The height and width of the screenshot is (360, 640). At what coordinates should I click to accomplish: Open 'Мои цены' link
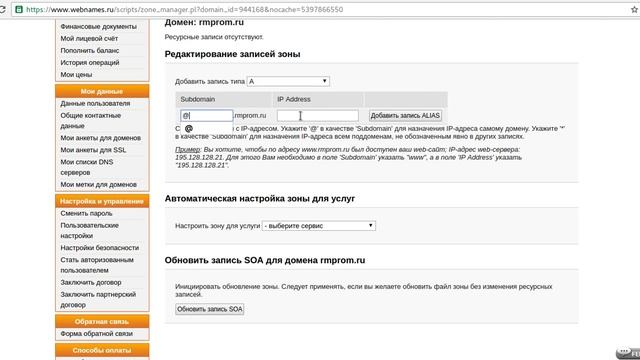[x=76, y=75]
